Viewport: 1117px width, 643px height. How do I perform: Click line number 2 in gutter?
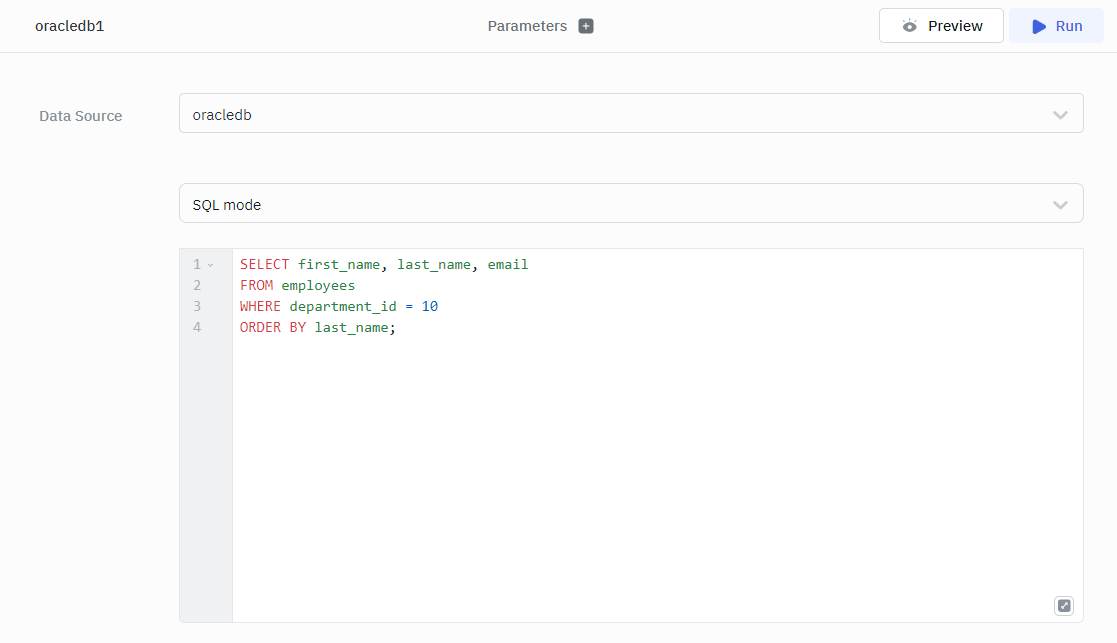198,285
